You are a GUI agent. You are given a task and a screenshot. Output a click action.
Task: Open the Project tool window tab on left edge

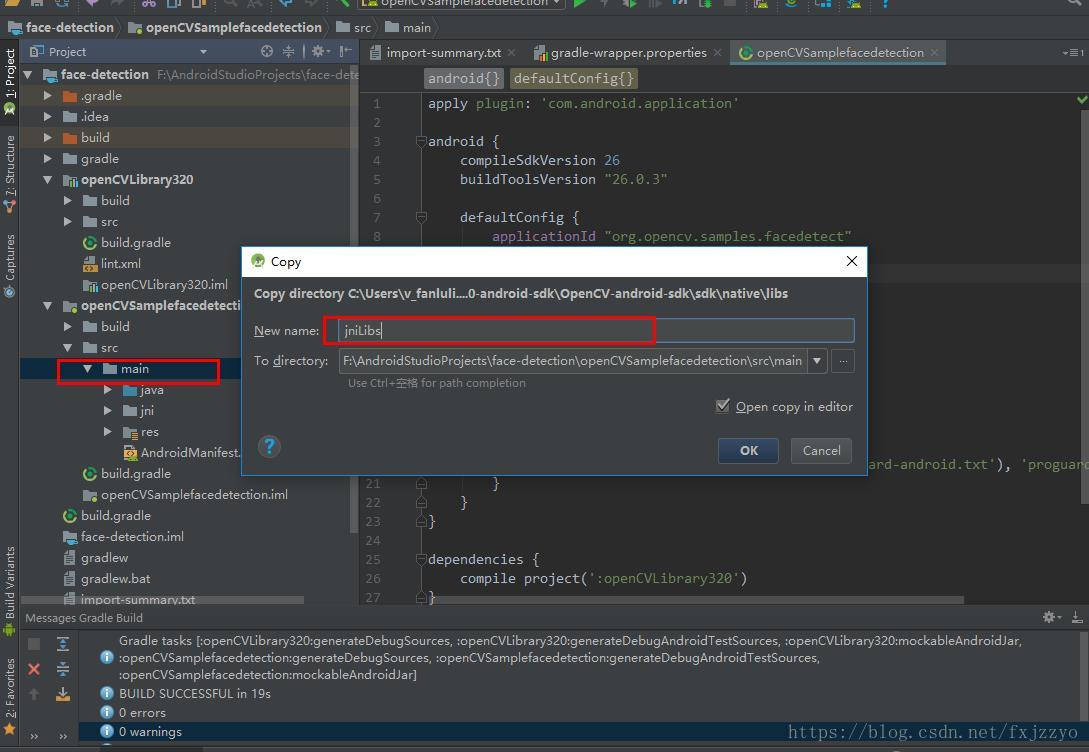click(10, 80)
